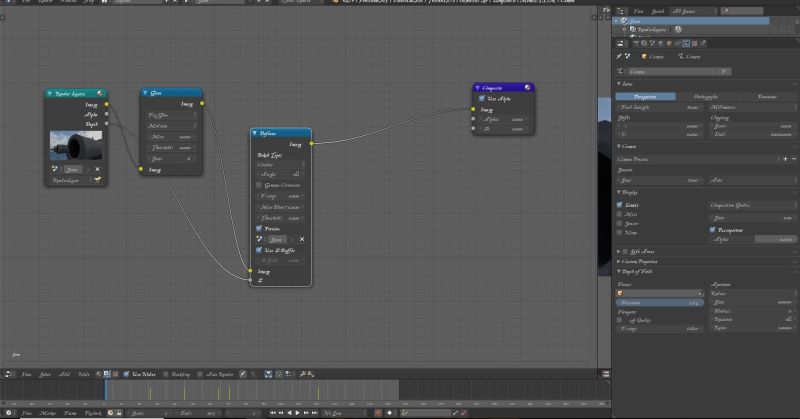Toggle the Passepartout checkbox
800x419 pixels.
click(x=712, y=230)
